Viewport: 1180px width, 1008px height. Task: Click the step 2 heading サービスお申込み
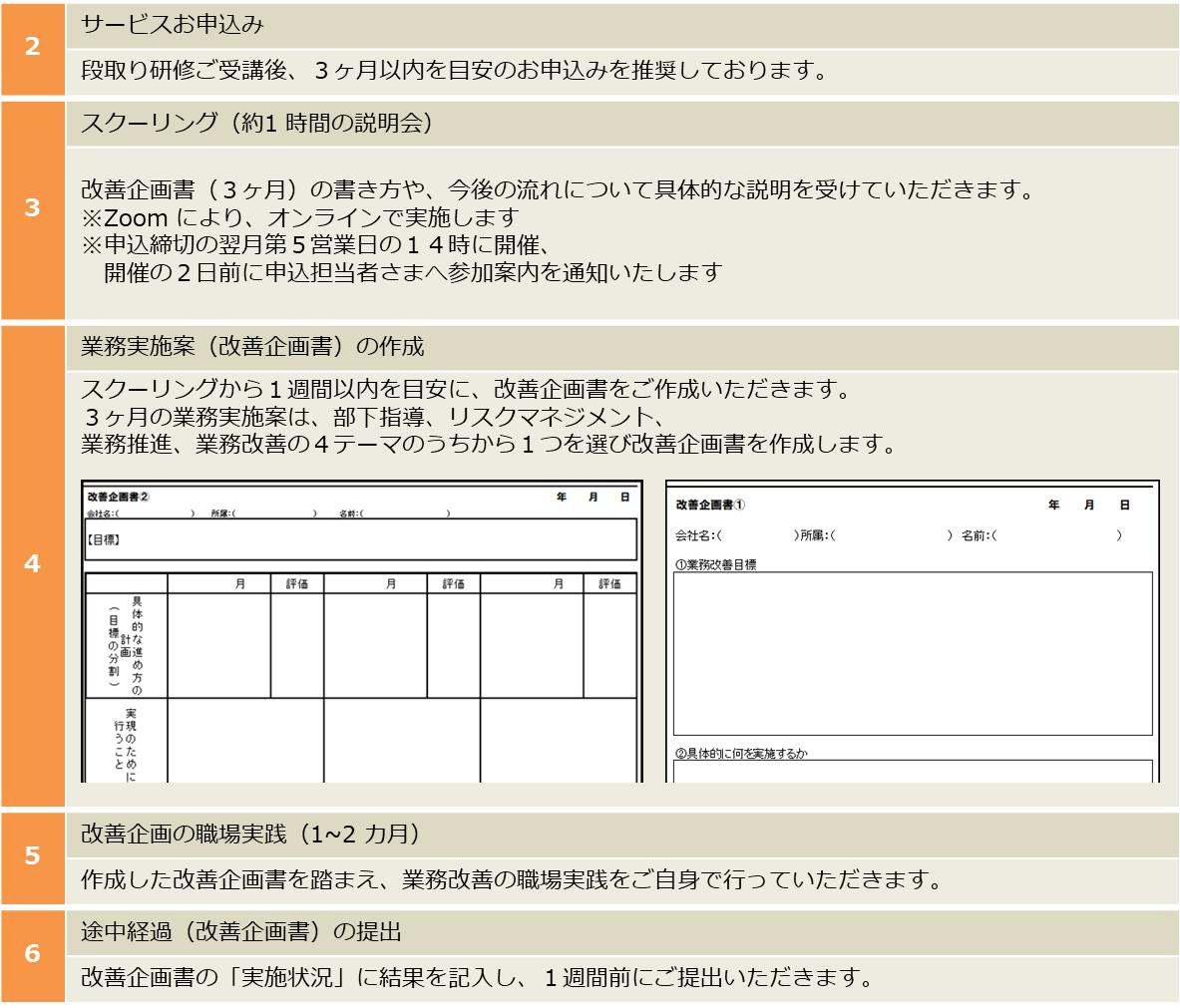[x=173, y=25]
